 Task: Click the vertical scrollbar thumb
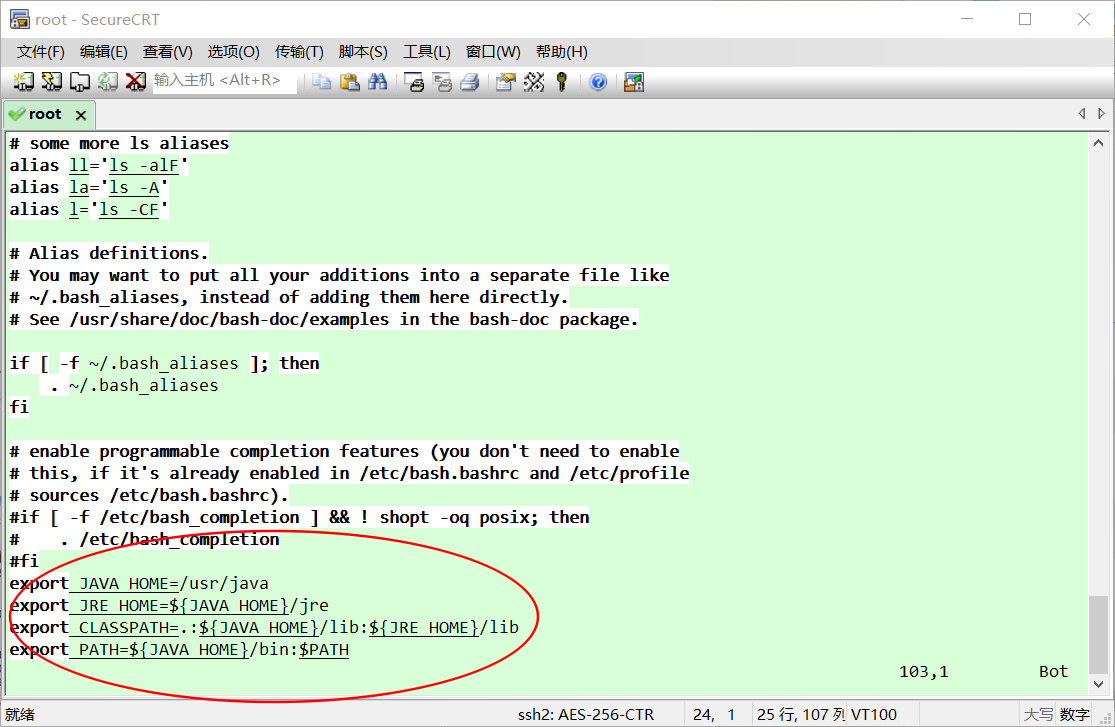(x=1098, y=635)
